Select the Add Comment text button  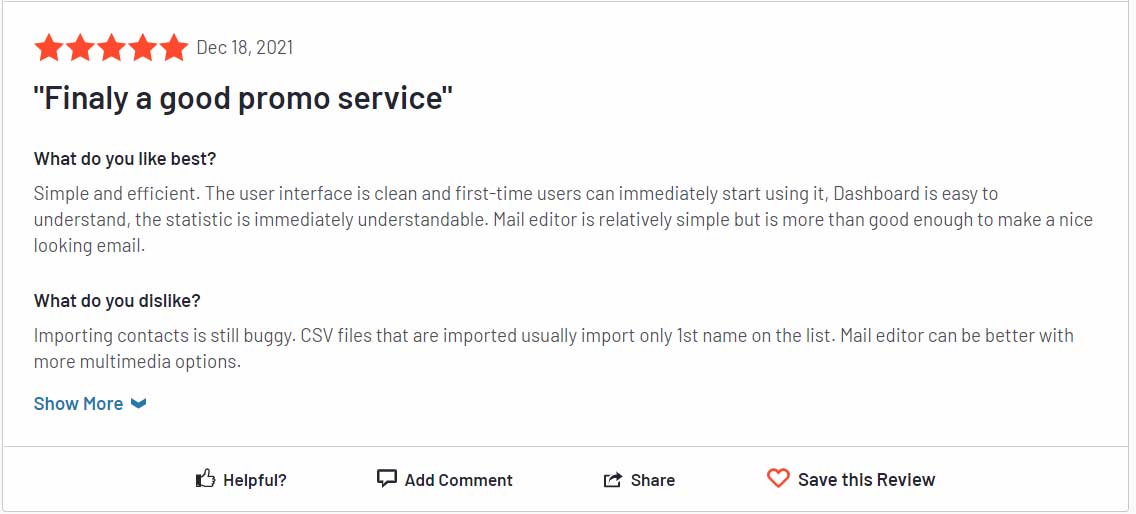pos(459,480)
